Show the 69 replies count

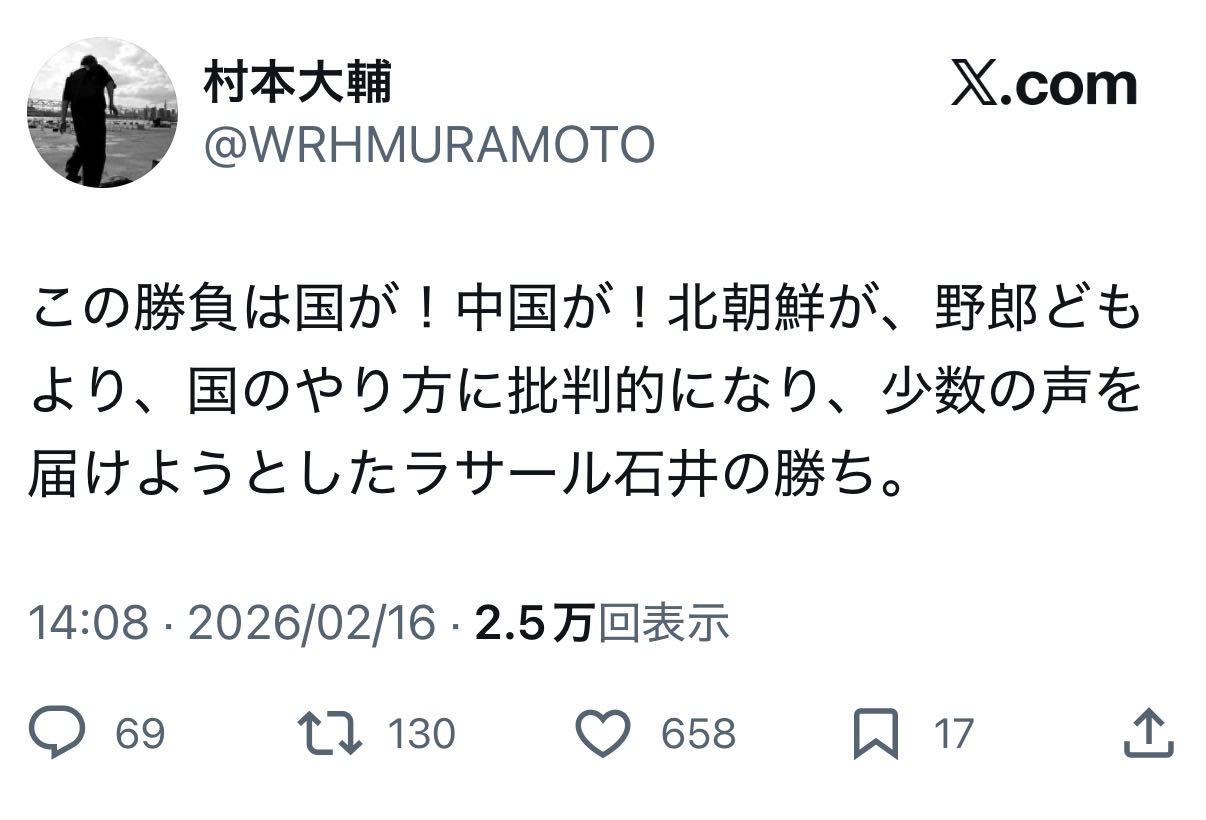point(140,735)
